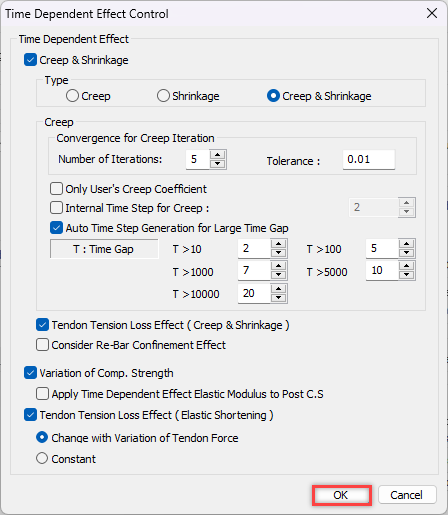Decrease T >10000 step value
The height and width of the screenshot is (515, 448).
(x=279, y=298)
